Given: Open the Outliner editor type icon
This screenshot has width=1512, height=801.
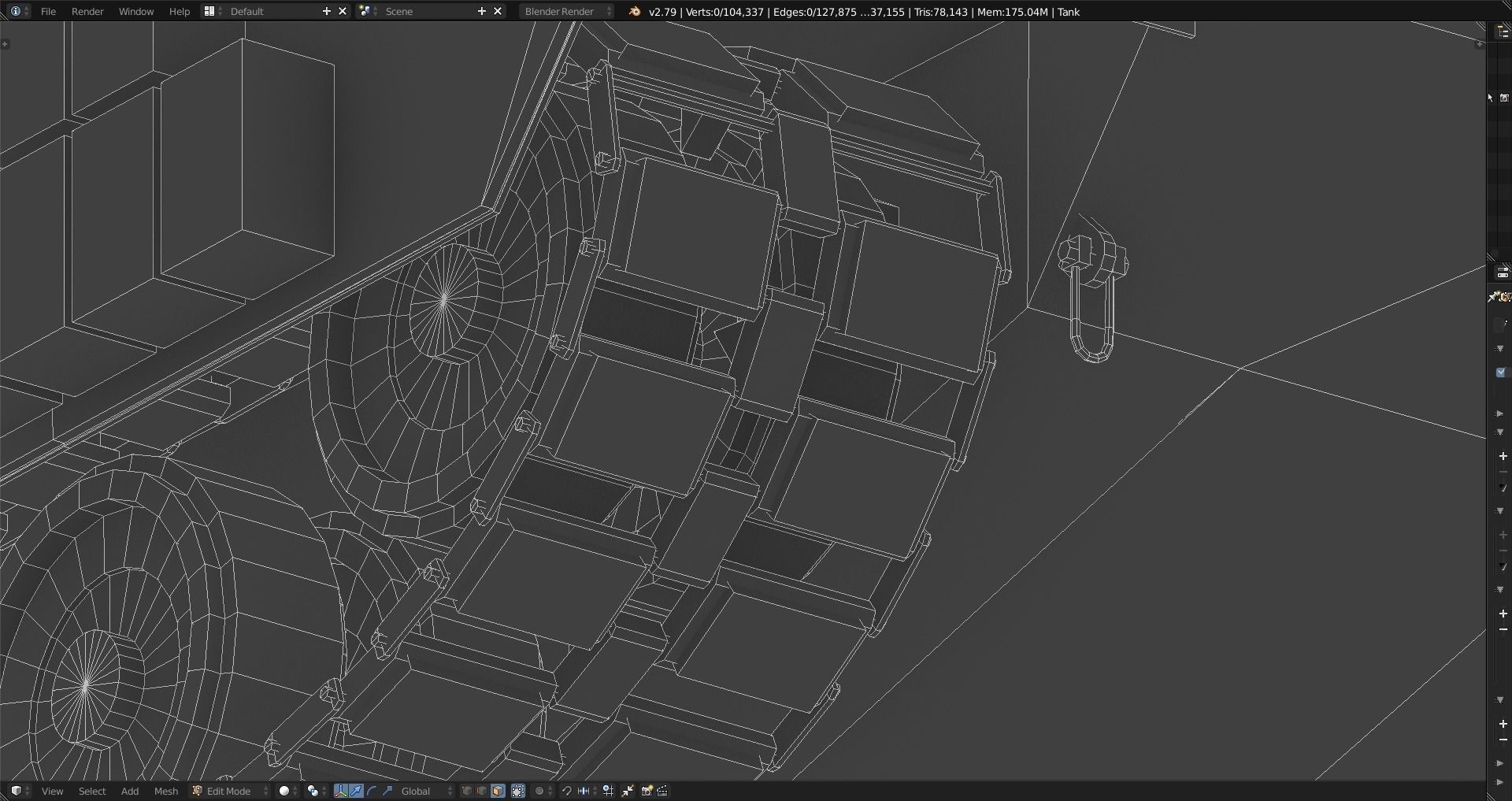Looking at the screenshot, I should (1503, 32).
